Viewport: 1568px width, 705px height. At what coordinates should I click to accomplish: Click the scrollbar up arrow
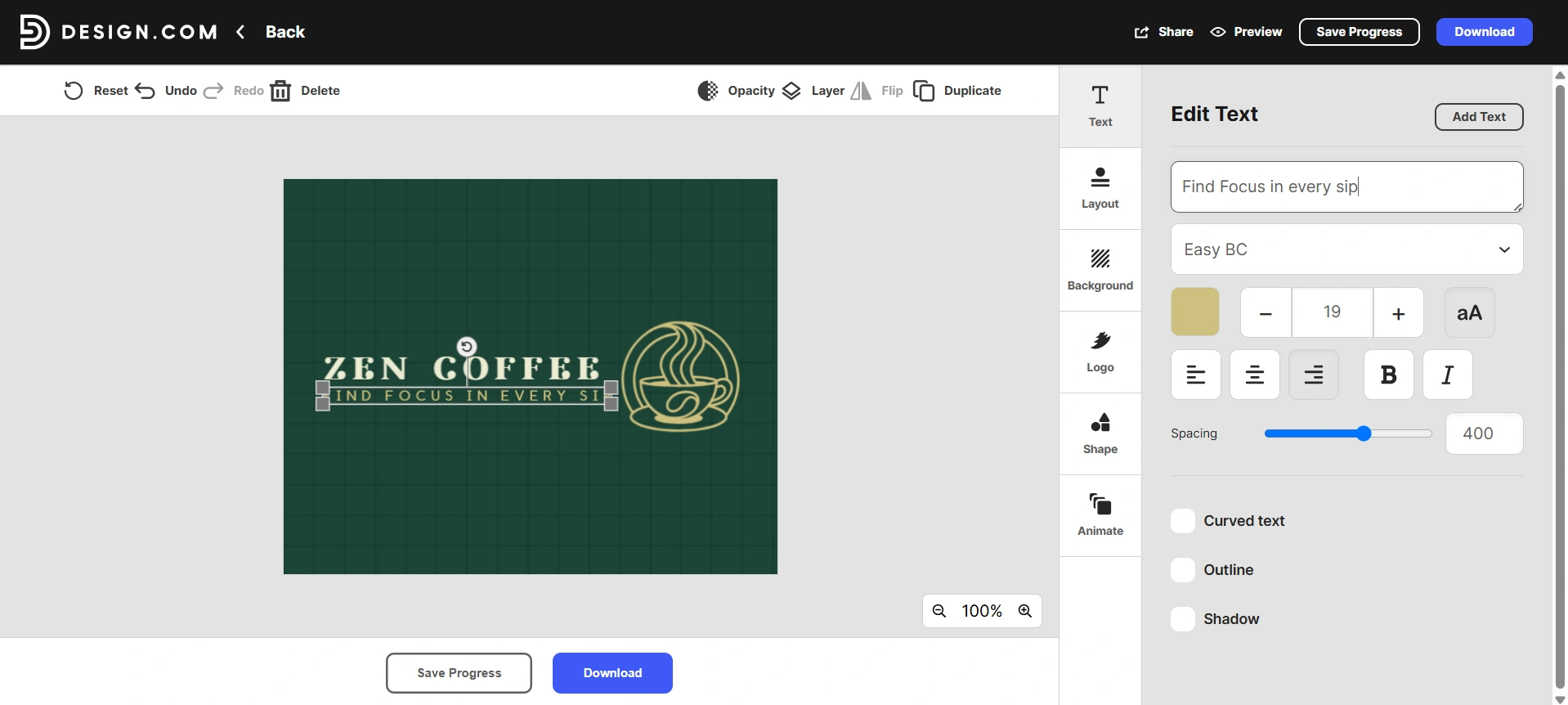click(1560, 74)
